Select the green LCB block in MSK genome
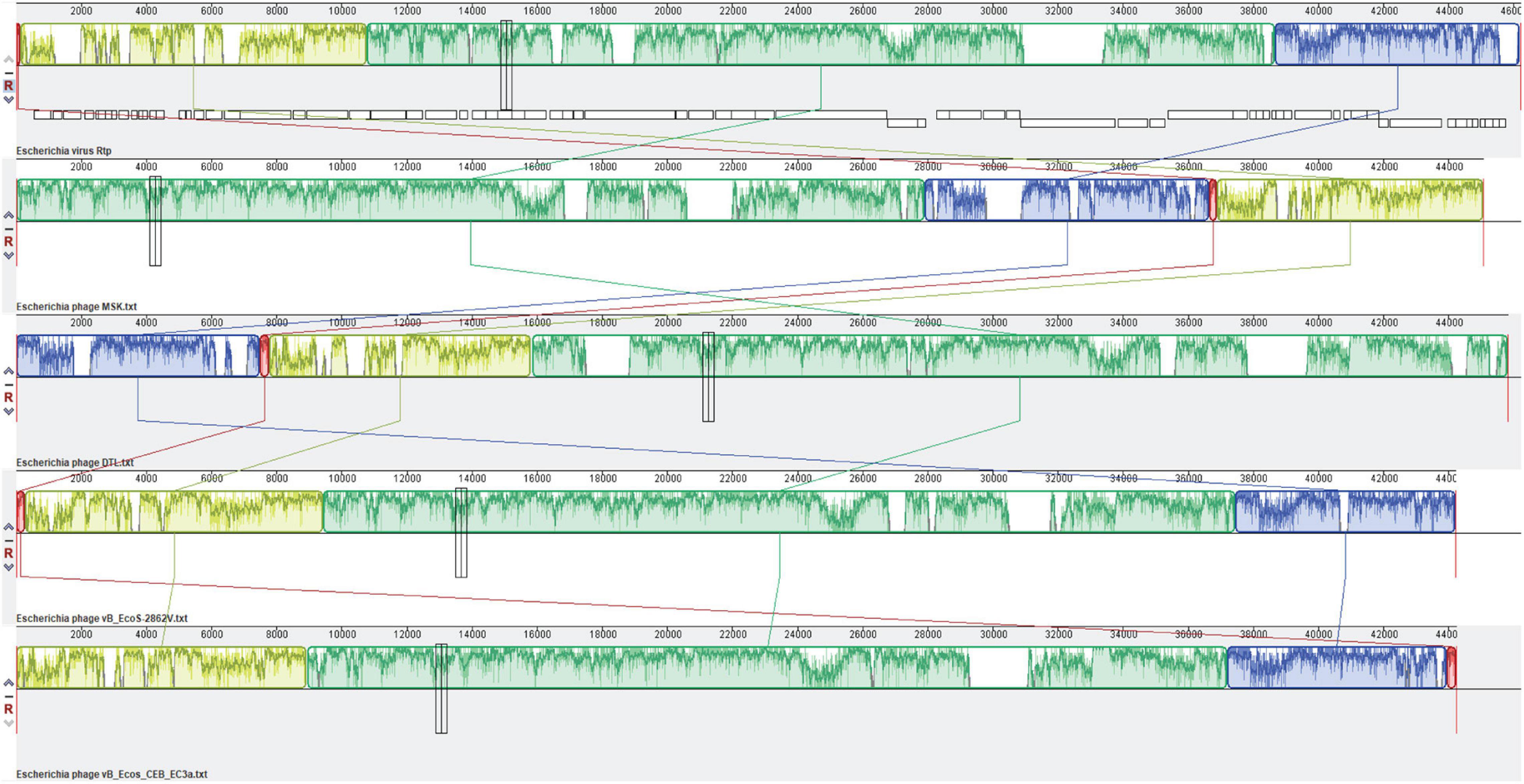The image size is (1524, 784). (x=470, y=200)
